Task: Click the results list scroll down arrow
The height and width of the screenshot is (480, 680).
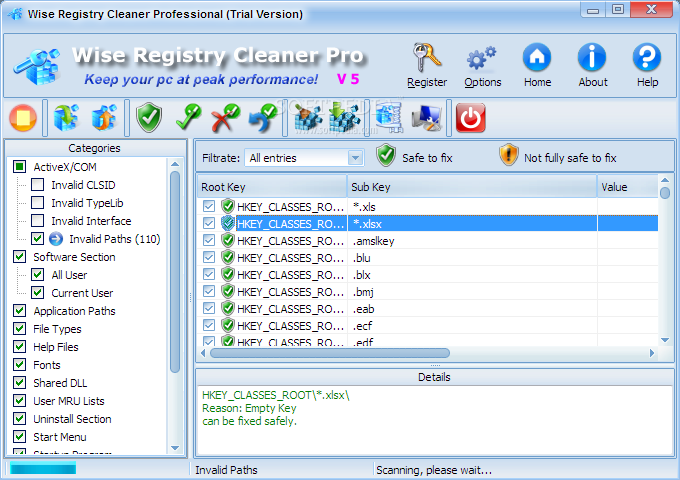Action: (665, 340)
